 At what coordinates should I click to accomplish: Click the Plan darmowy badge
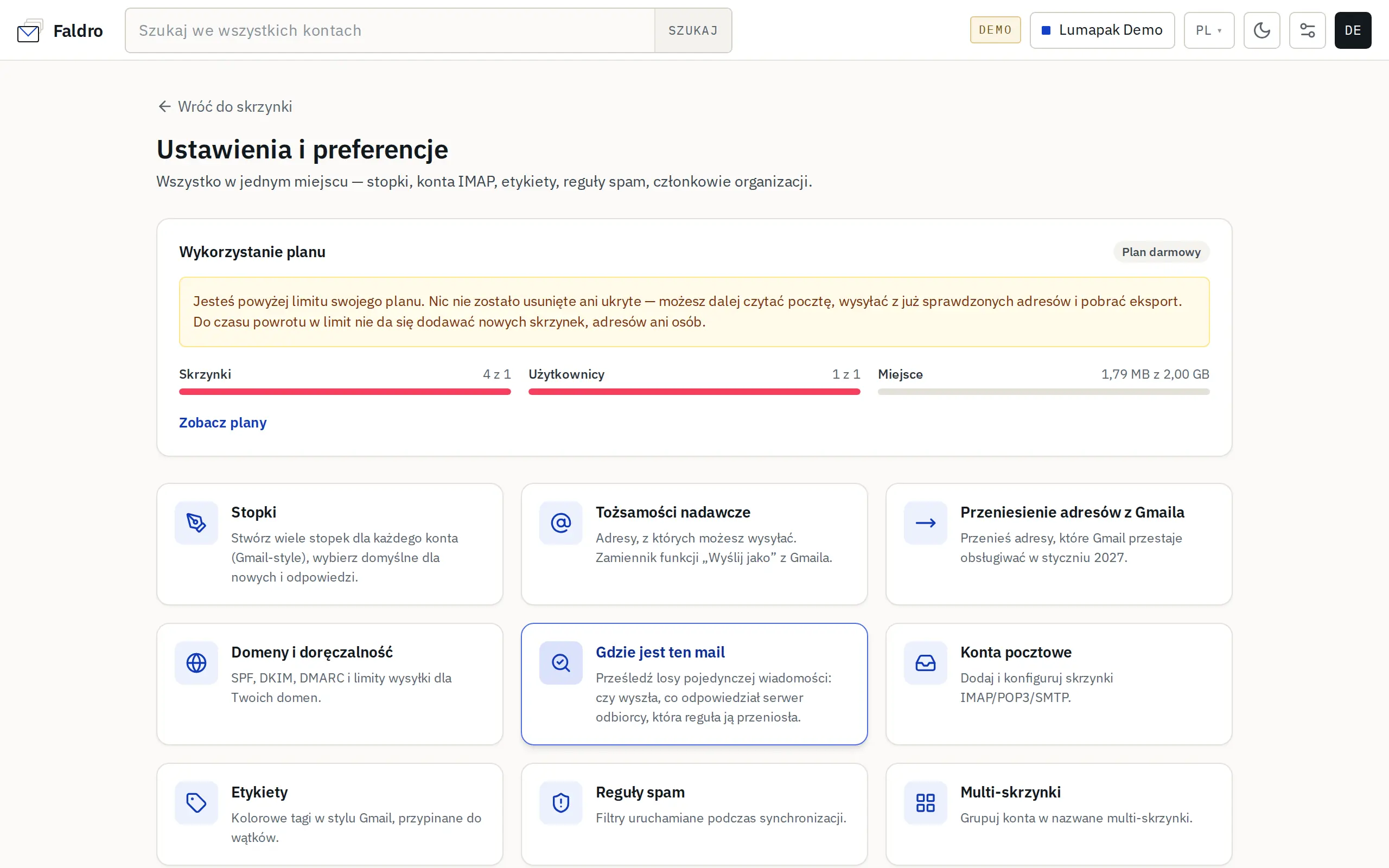pos(1161,252)
